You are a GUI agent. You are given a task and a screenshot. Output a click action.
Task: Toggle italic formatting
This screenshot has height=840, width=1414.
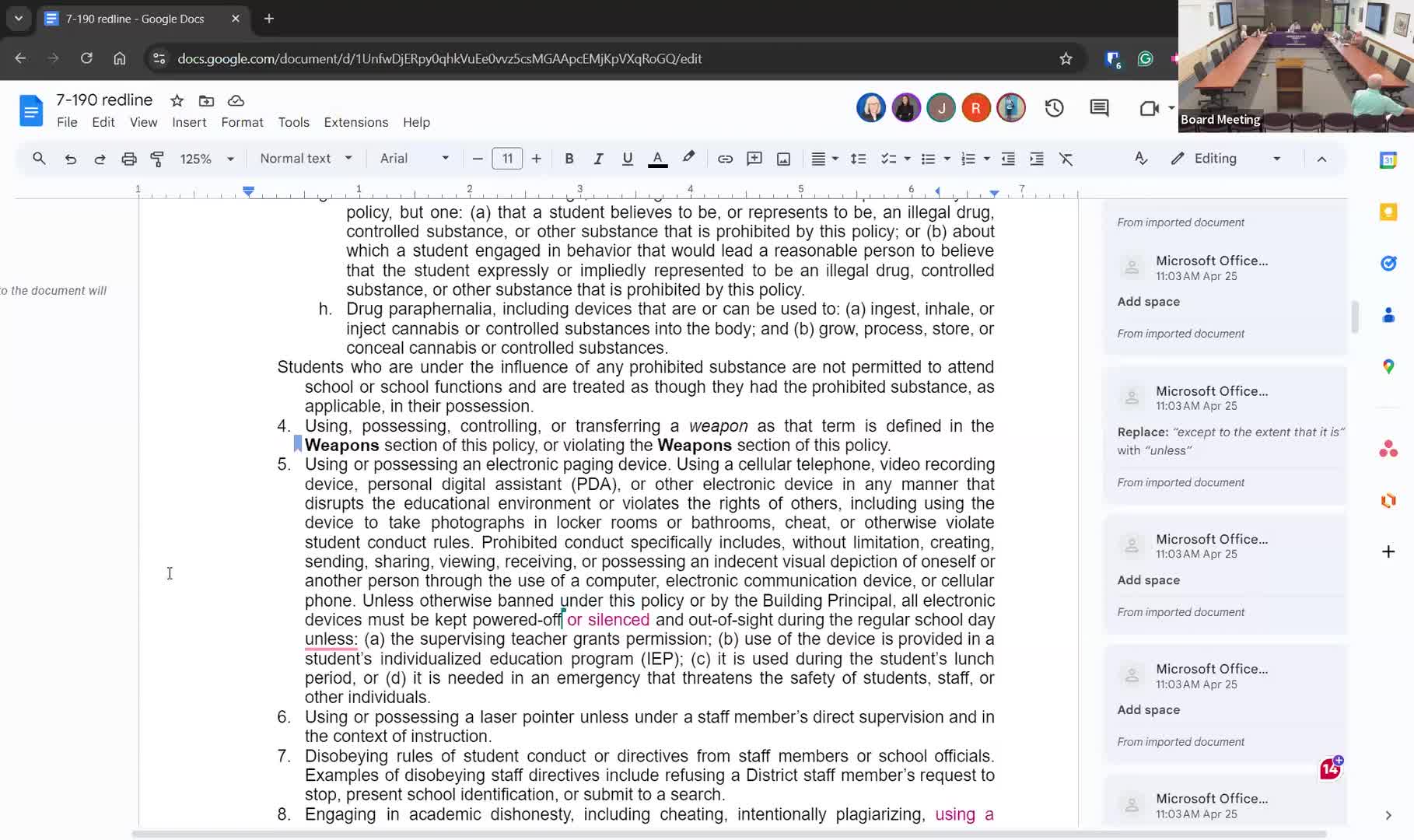click(x=597, y=159)
